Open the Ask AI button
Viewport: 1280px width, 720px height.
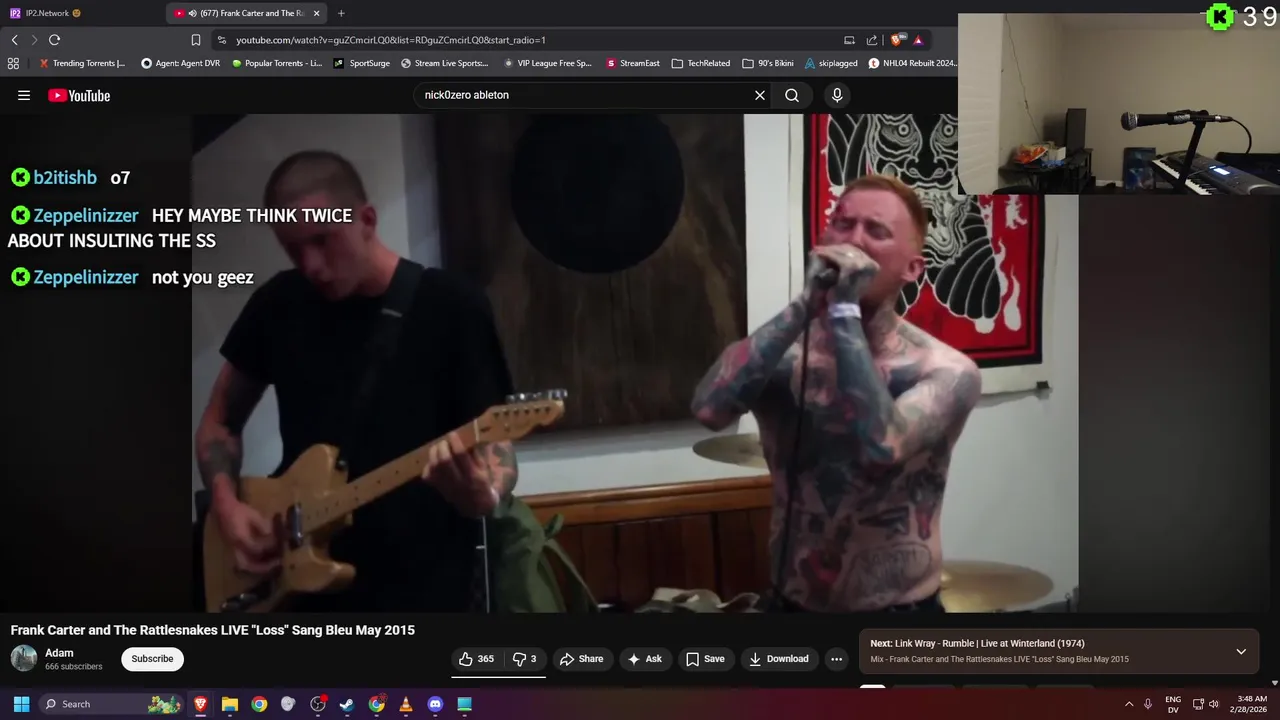click(x=644, y=659)
